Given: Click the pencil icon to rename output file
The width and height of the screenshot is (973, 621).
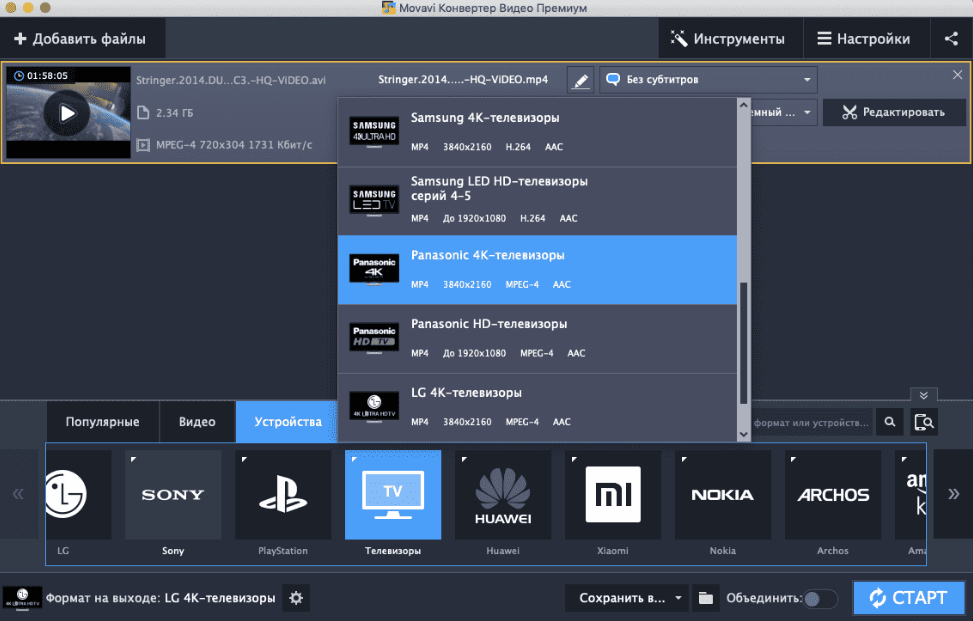Looking at the screenshot, I should (580, 81).
